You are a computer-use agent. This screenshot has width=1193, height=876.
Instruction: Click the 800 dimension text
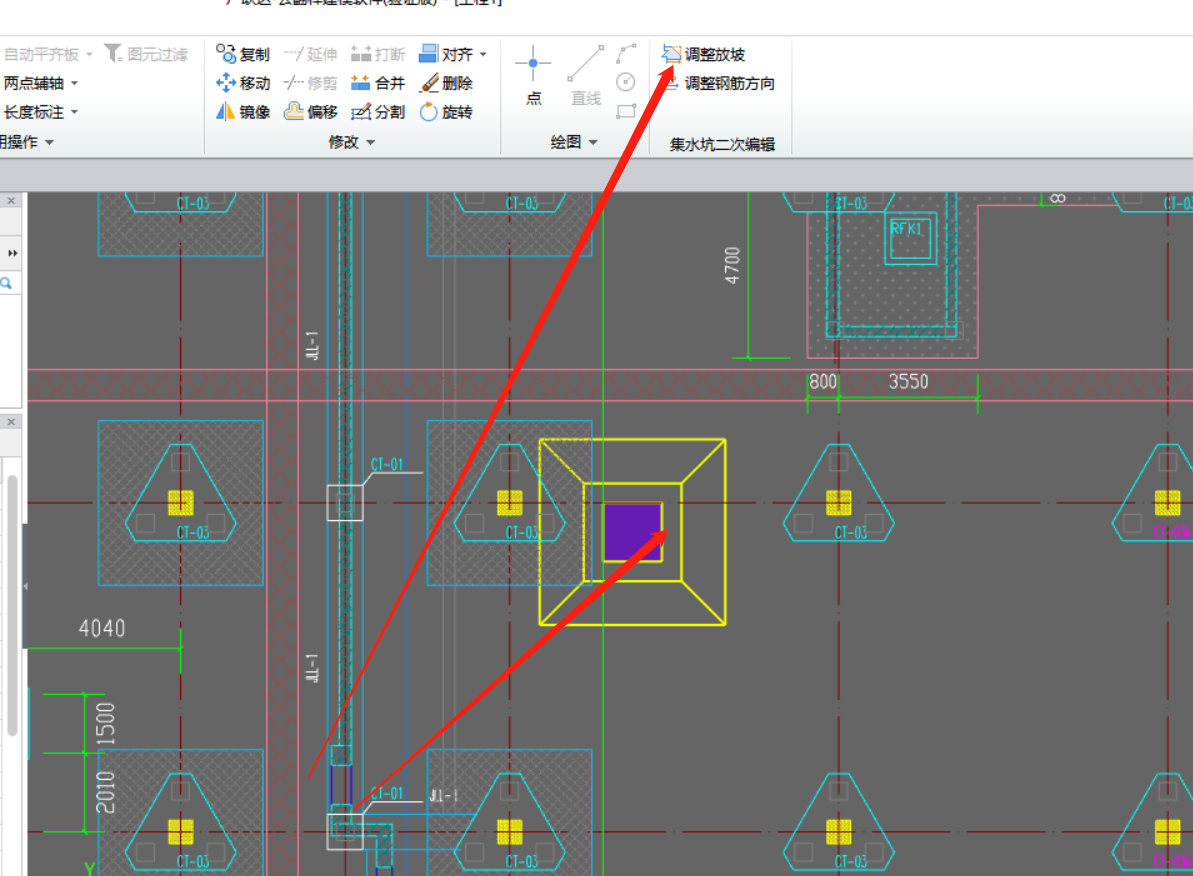[822, 381]
